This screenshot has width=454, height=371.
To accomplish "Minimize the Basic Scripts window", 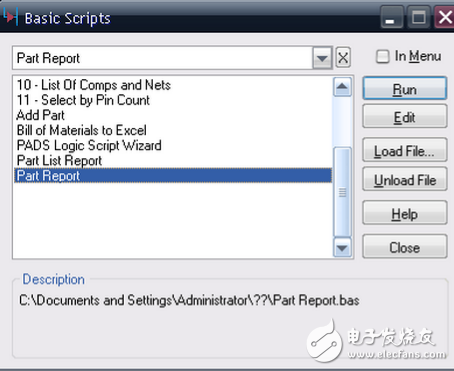I will click(391, 17).
